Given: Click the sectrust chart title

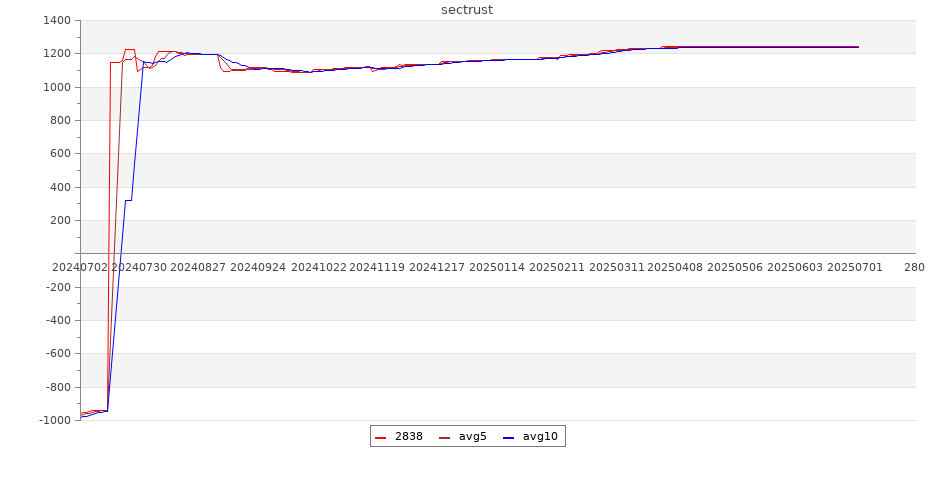Looking at the screenshot, I should coord(467,10).
